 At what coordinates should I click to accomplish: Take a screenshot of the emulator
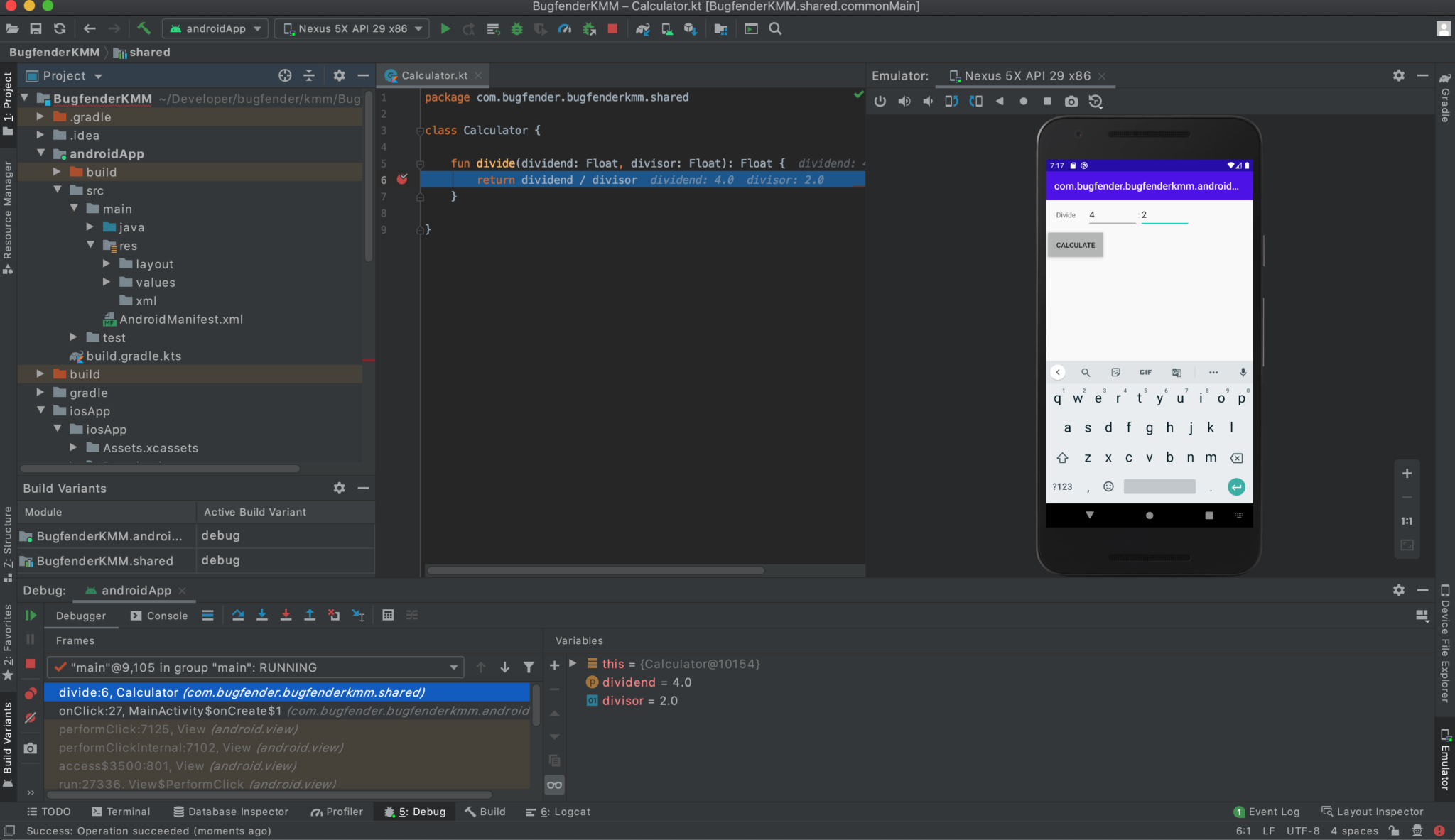pos(1071,101)
